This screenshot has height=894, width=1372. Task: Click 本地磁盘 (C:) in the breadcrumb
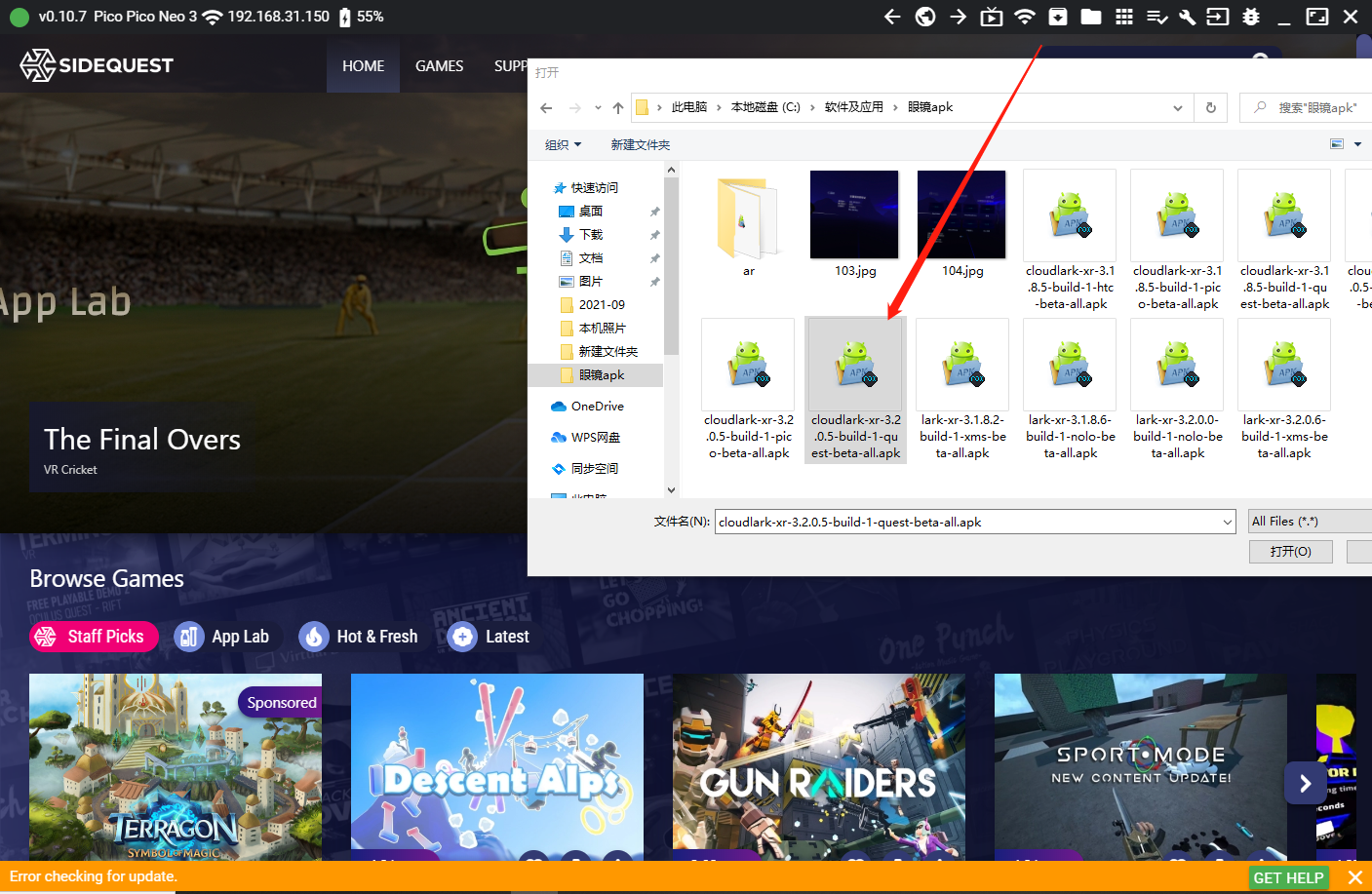[x=765, y=107]
